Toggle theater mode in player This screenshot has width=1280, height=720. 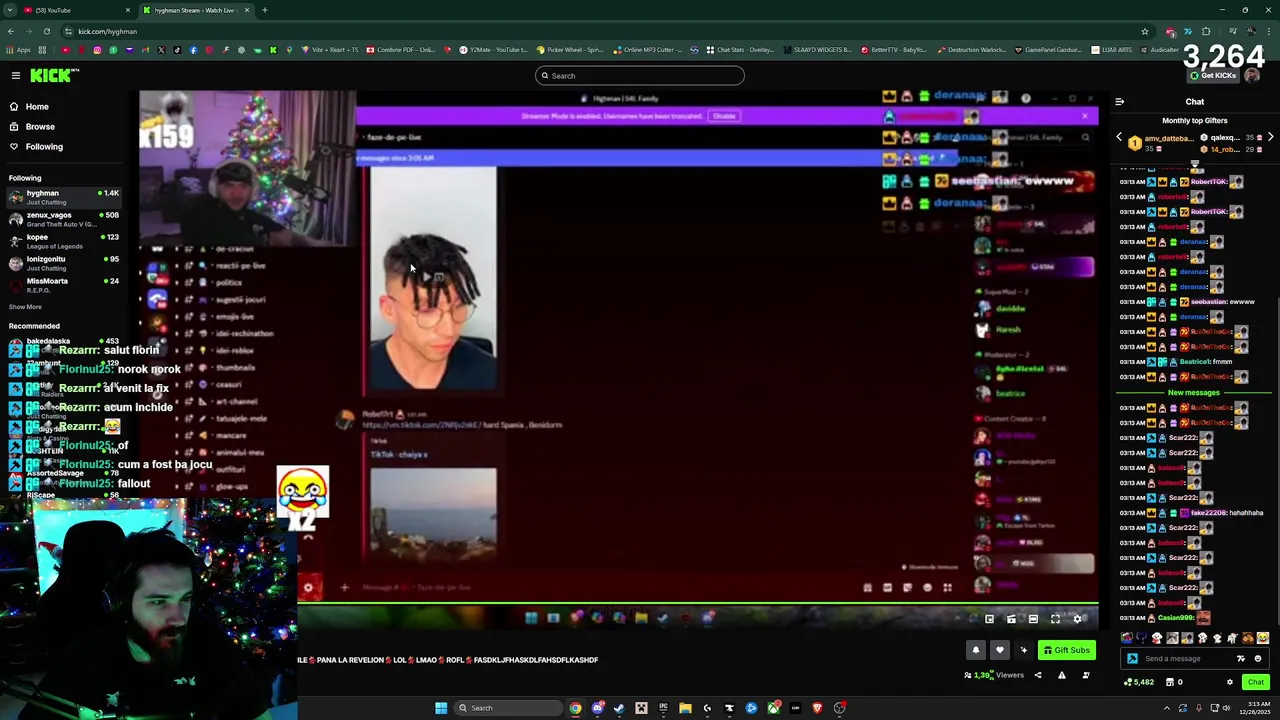(x=1033, y=619)
